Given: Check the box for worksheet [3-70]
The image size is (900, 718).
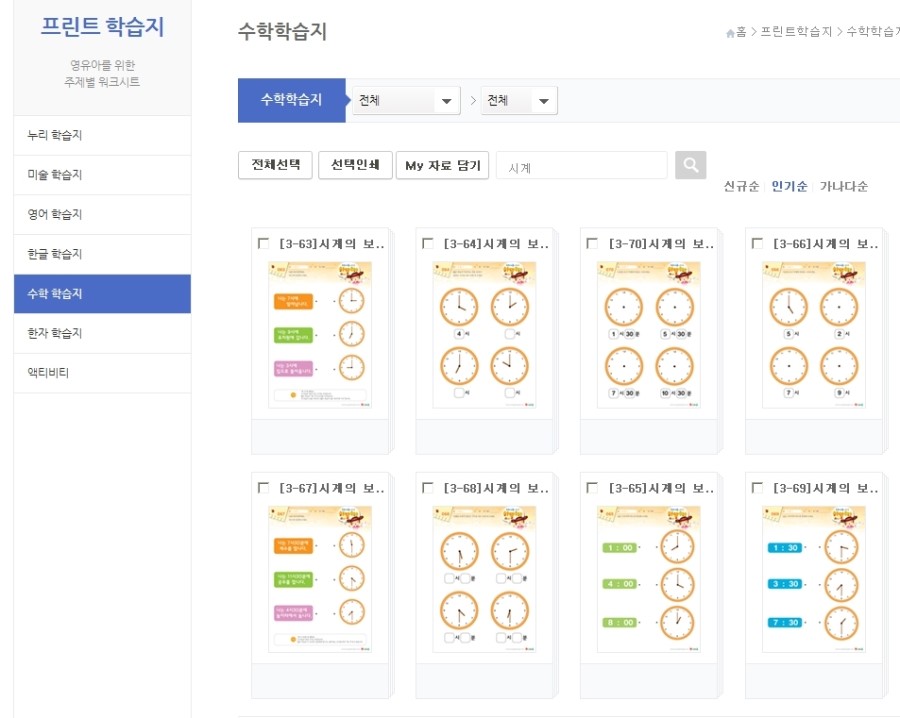Looking at the screenshot, I should click(592, 243).
